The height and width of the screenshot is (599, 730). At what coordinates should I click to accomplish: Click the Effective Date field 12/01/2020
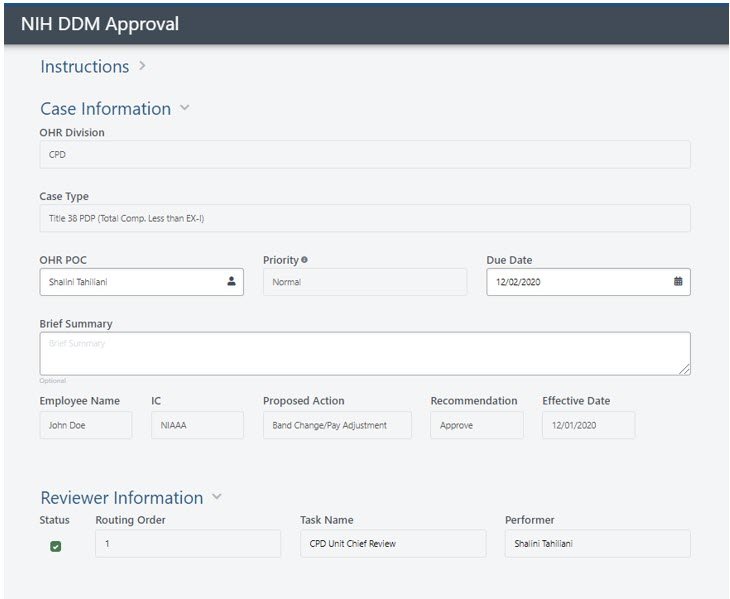click(588, 425)
